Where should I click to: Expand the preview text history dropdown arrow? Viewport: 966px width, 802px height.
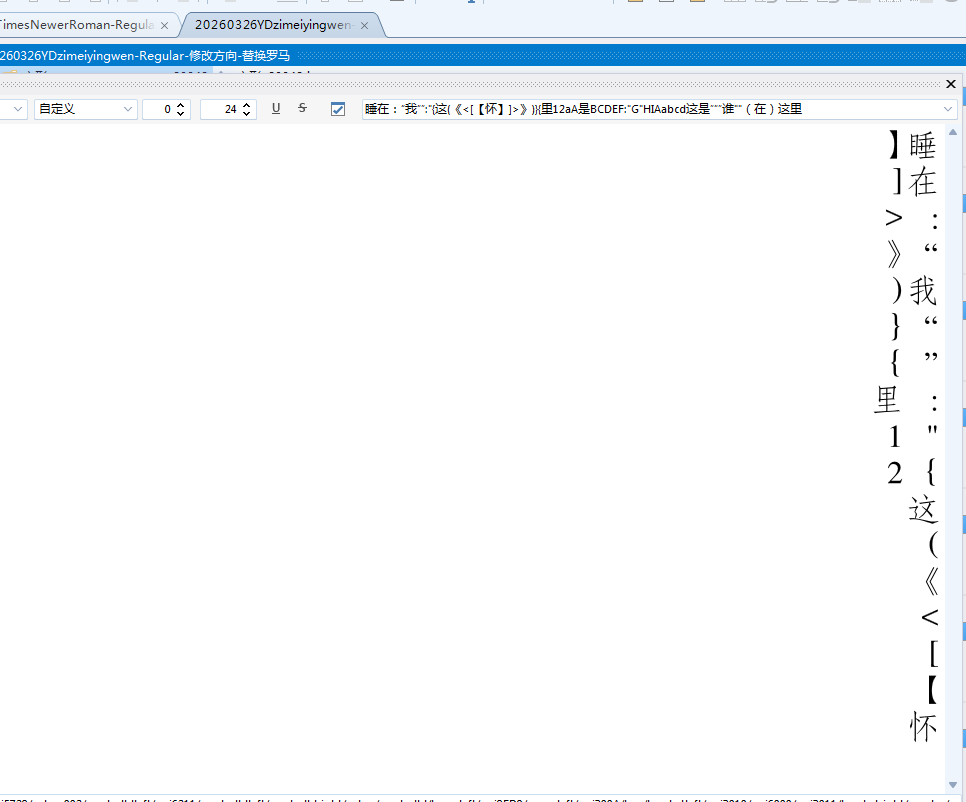click(948, 109)
